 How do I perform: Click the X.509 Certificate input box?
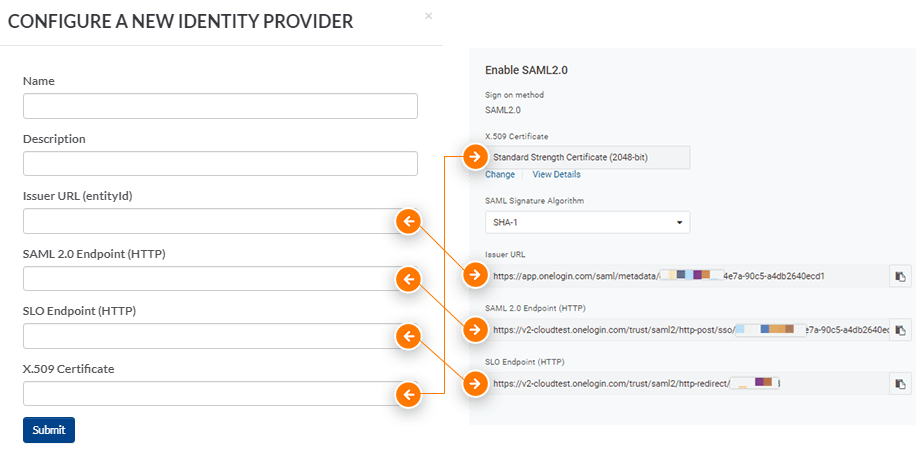point(208,394)
